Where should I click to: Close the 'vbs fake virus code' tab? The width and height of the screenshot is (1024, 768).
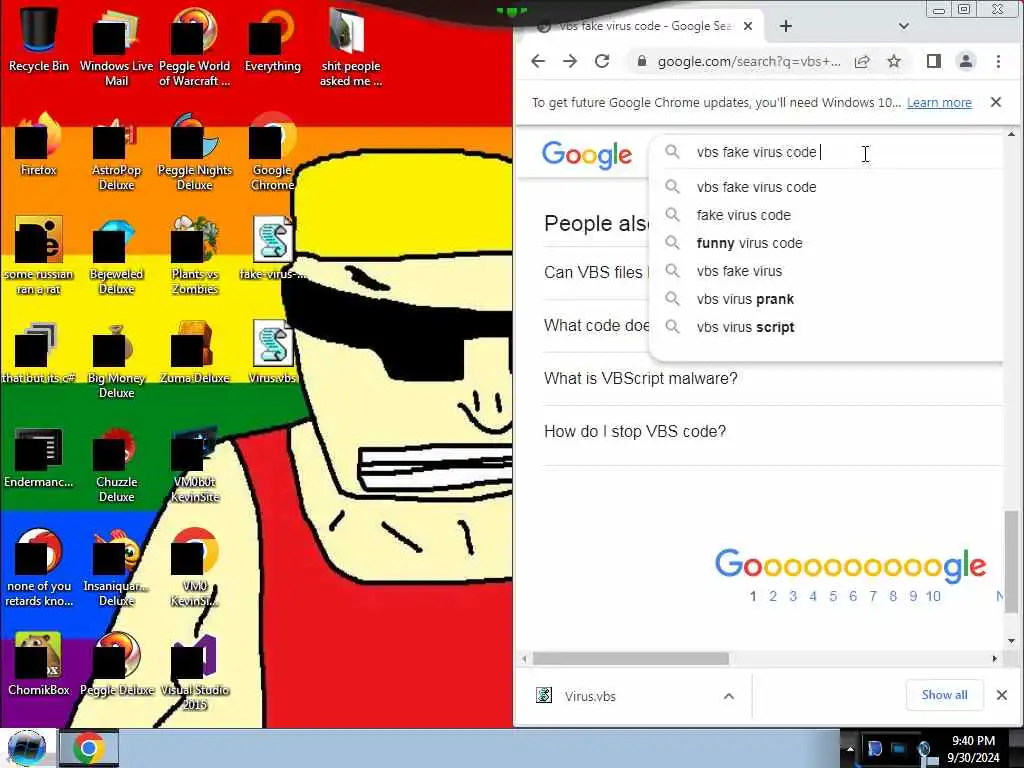point(748,26)
